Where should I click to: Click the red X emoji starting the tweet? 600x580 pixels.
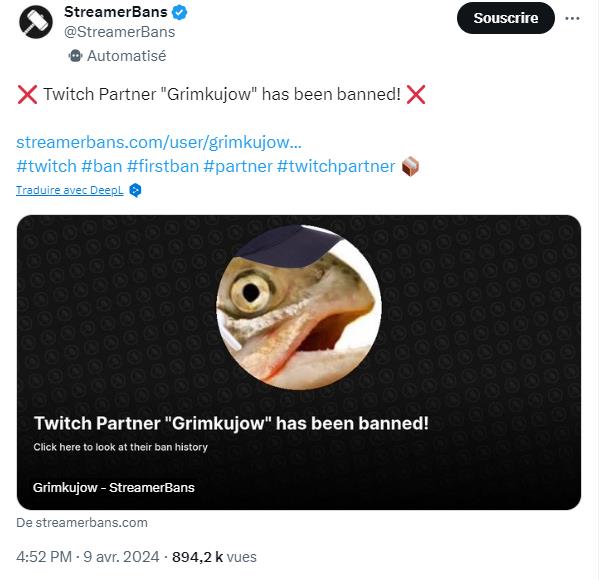coord(28,95)
